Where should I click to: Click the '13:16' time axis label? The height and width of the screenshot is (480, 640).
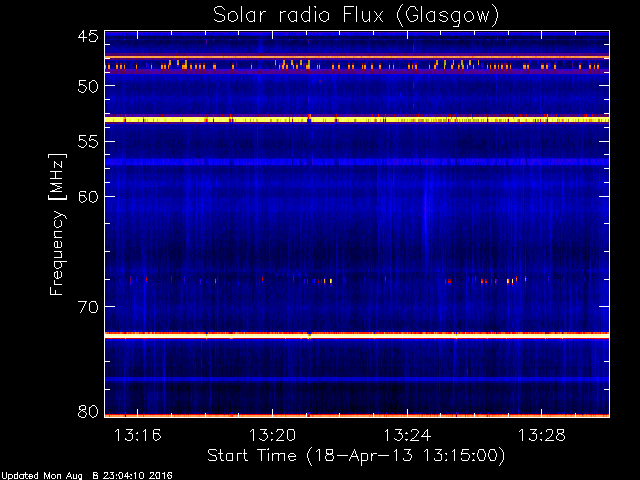pyautogui.click(x=138, y=435)
